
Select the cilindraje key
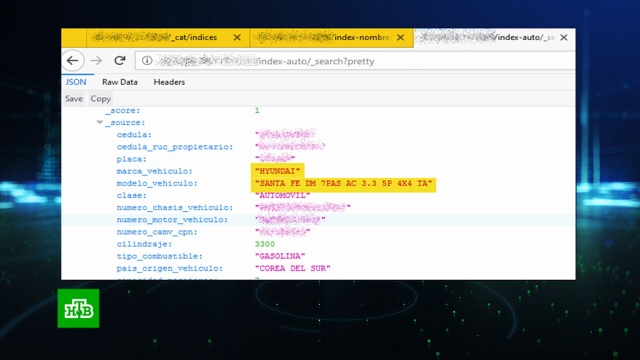[x=144, y=244]
